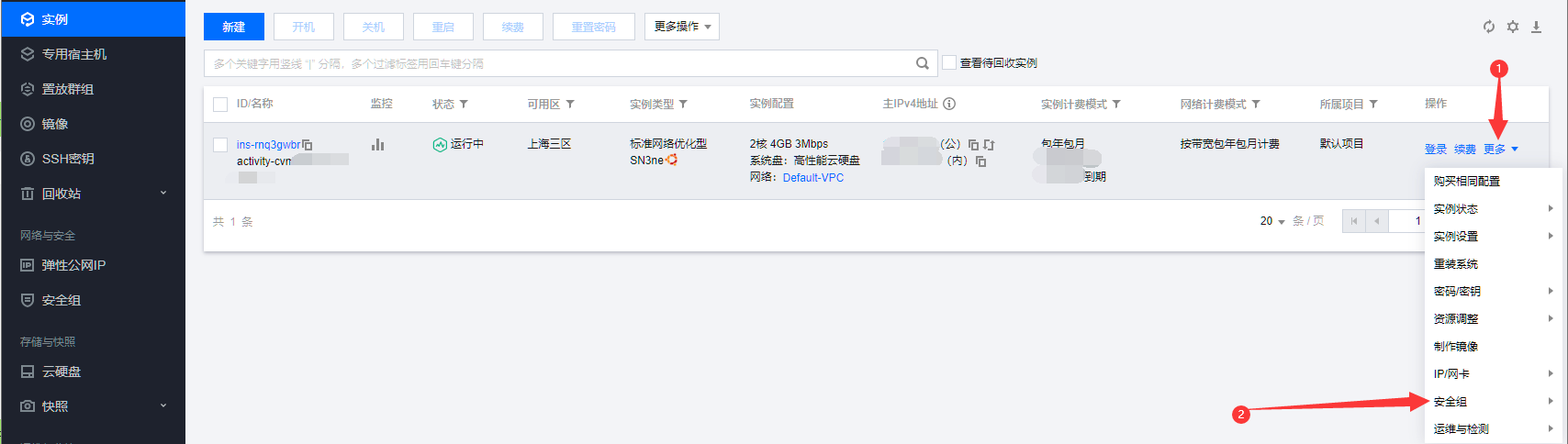Expand the 资源调整 submenu
The height and width of the screenshot is (444, 1568).
pyautogui.click(x=1493, y=319)
